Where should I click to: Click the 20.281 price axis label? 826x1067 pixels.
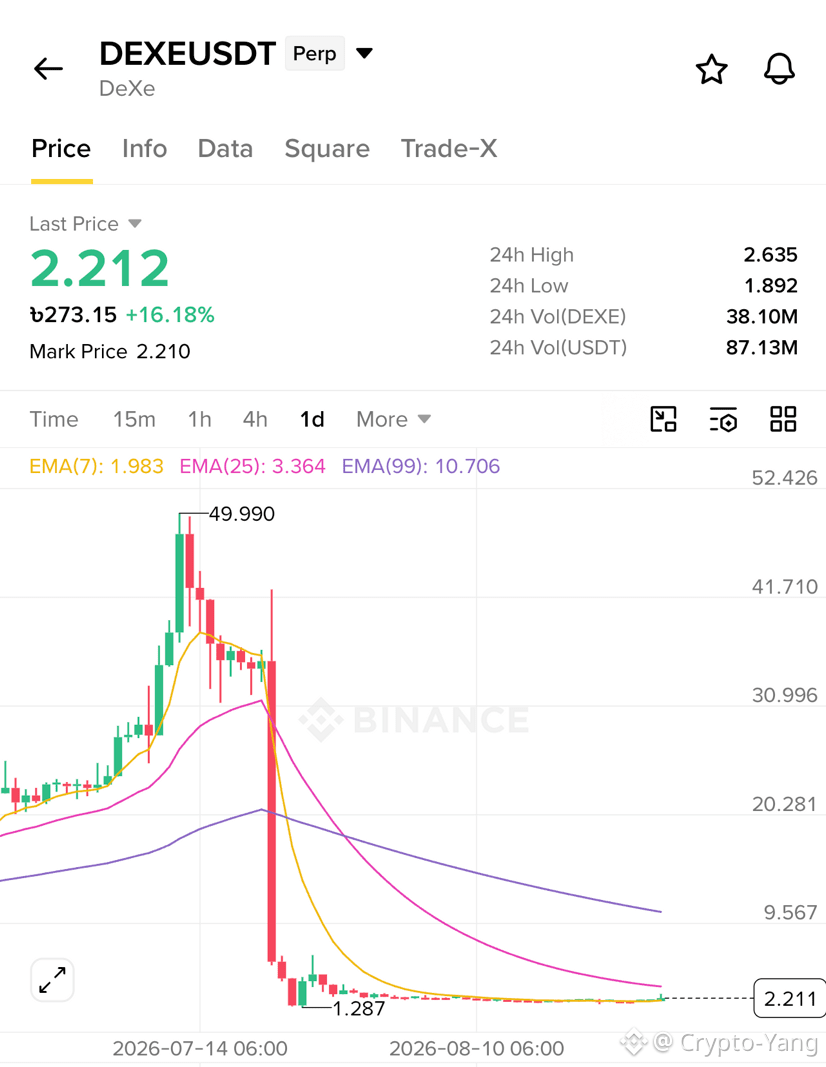tap(784, 804)
